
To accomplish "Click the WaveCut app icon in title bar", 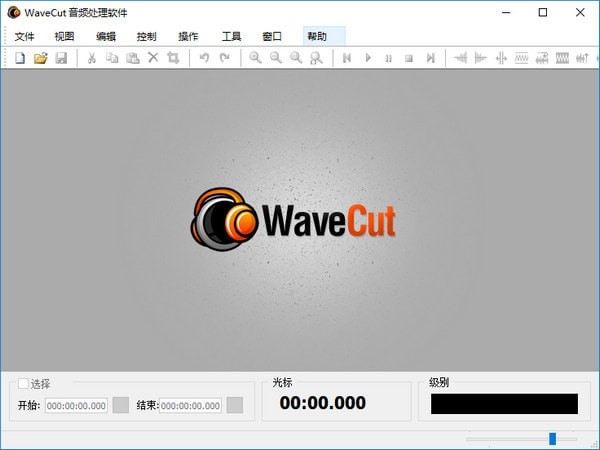I will coord(14,13).
